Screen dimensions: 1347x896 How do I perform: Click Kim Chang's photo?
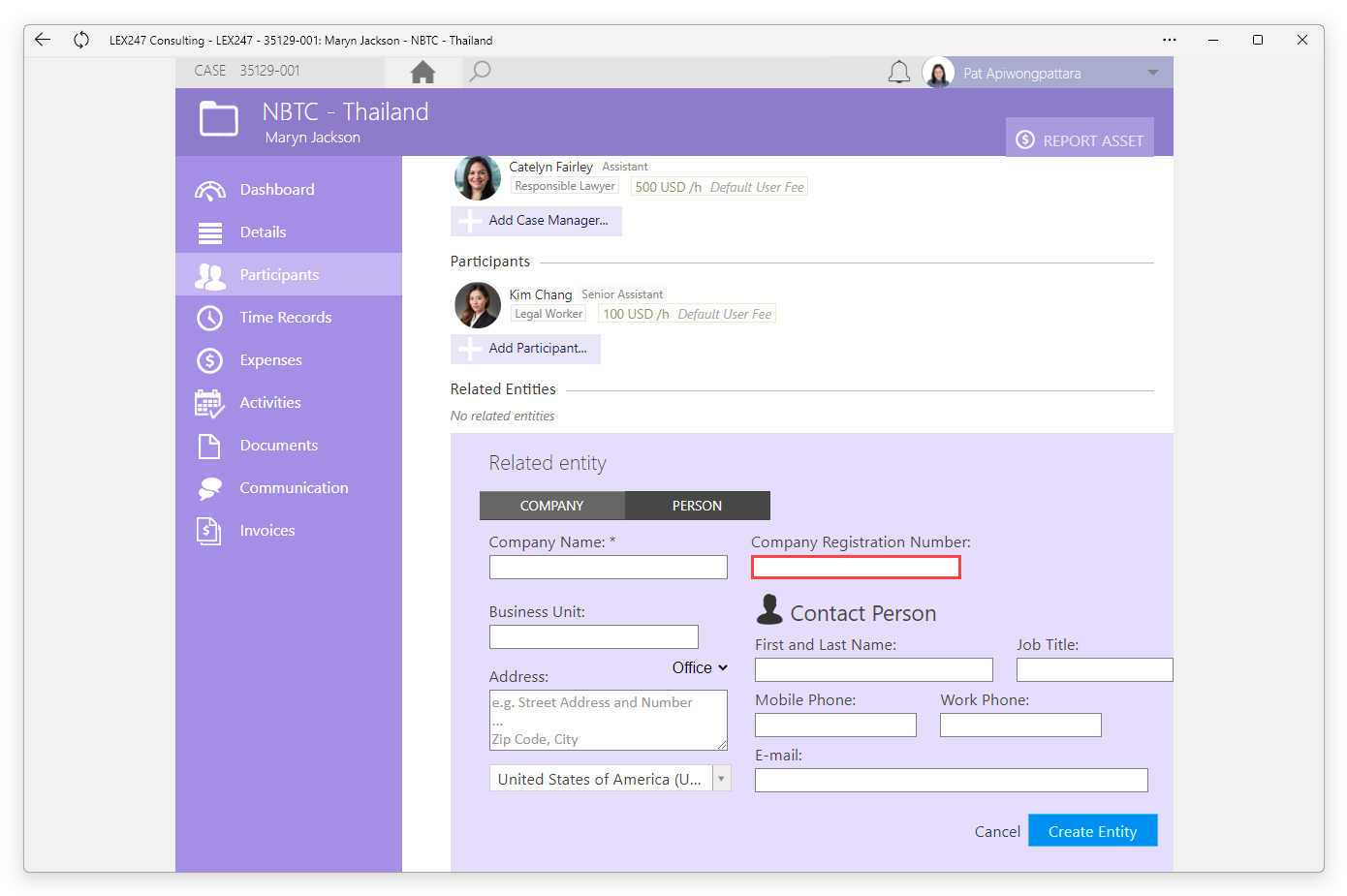[x=478, y=305]
